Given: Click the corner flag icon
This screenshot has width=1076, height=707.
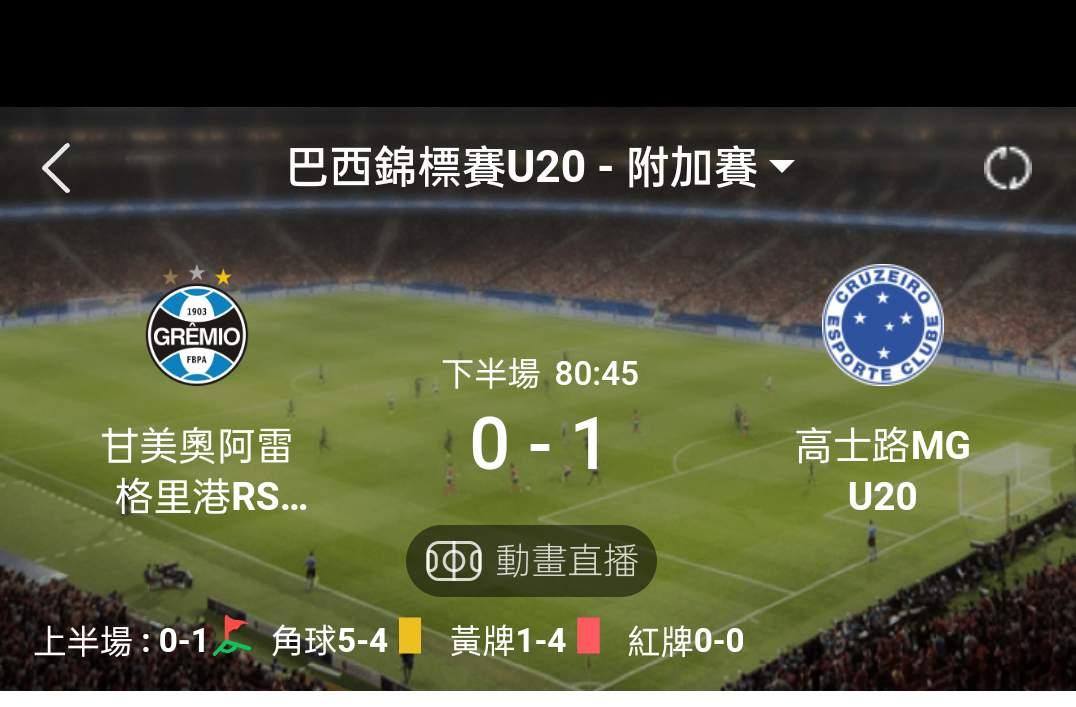Looking at the screenshot, I should tap(232, 636).
